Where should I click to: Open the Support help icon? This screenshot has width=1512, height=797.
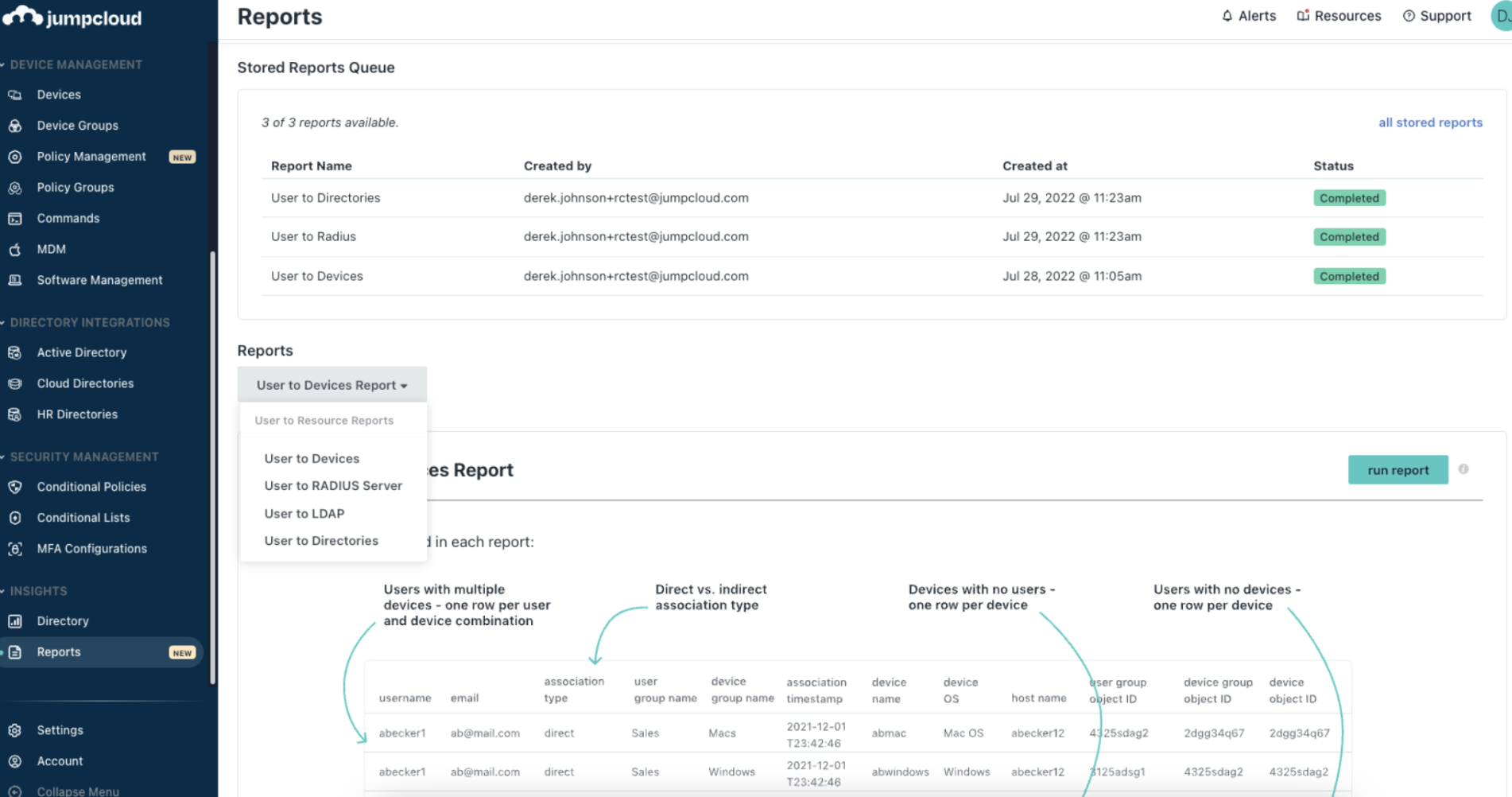pos(1409,15)
